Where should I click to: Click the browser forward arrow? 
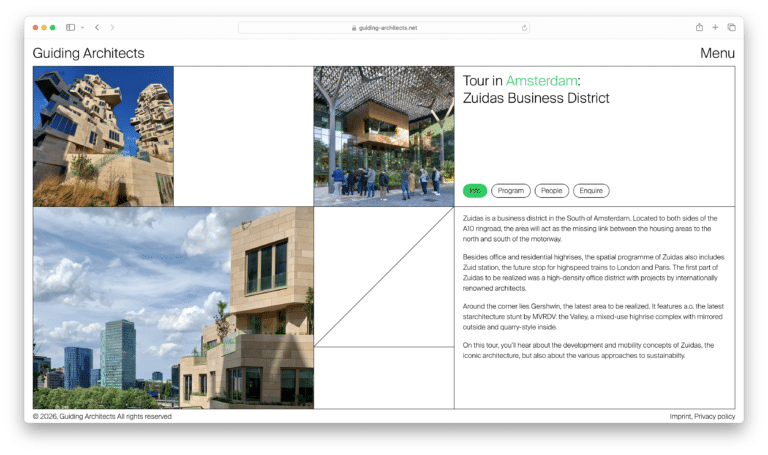[112, 27]
